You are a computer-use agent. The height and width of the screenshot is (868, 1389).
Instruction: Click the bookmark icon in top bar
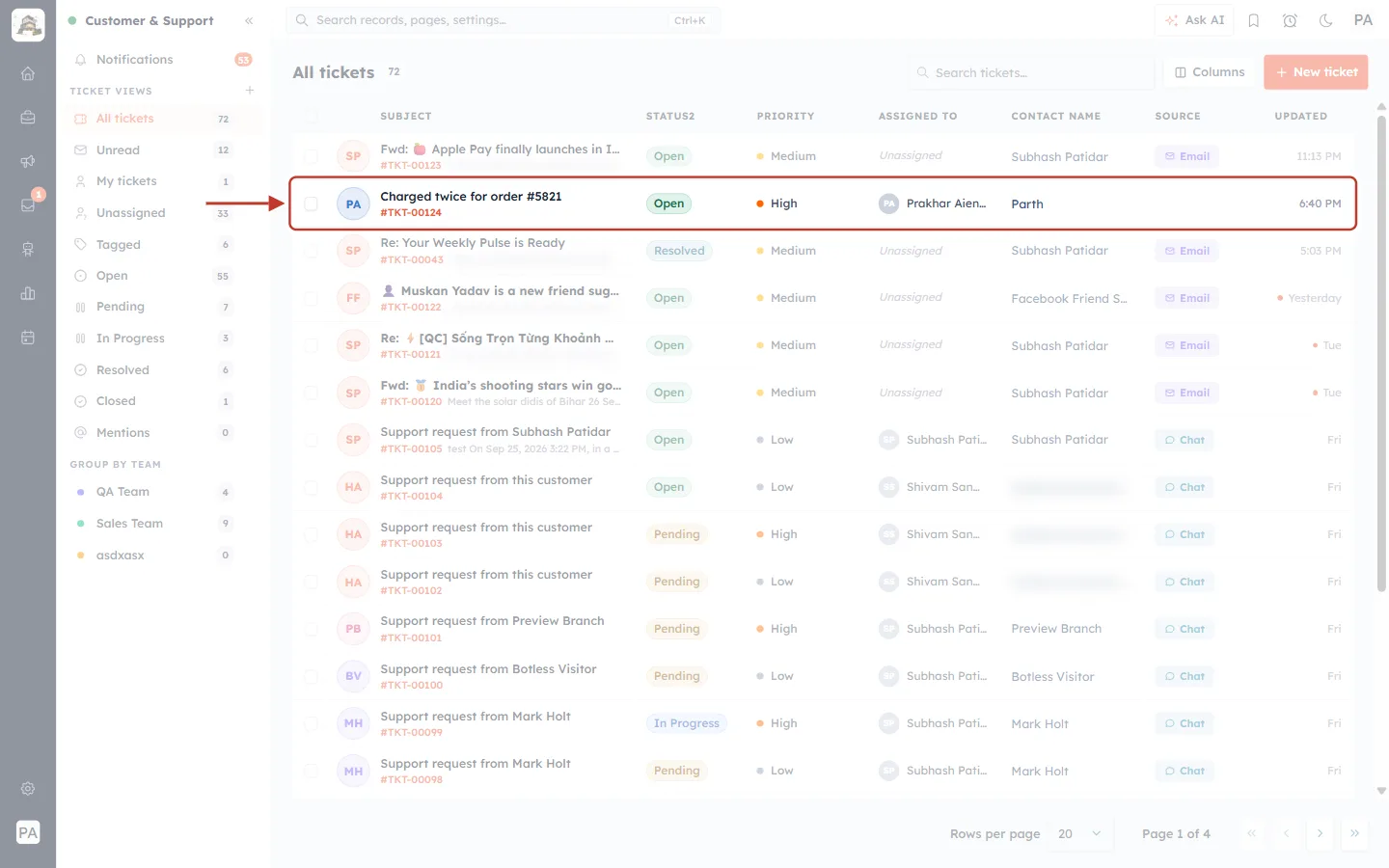point(1254,20)
